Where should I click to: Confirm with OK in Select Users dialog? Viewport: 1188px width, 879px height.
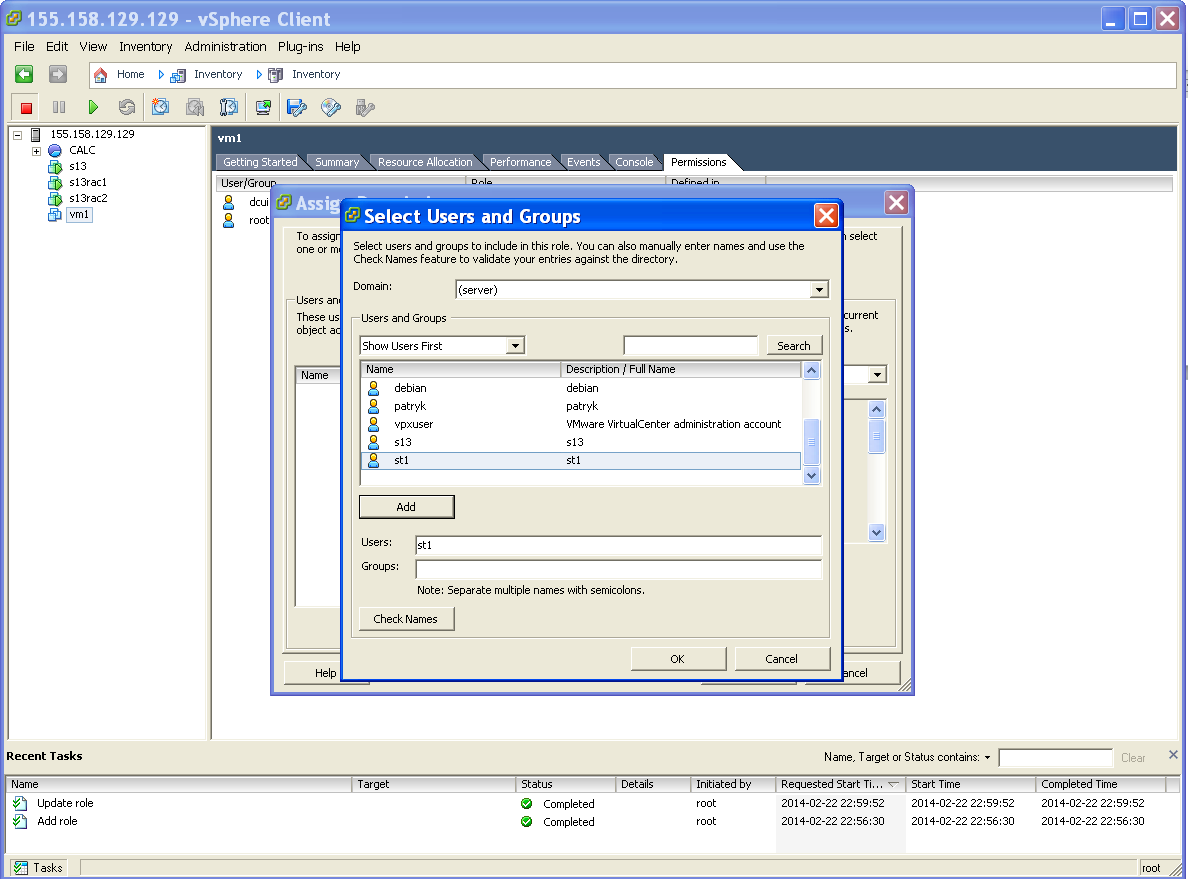(678, 659)
